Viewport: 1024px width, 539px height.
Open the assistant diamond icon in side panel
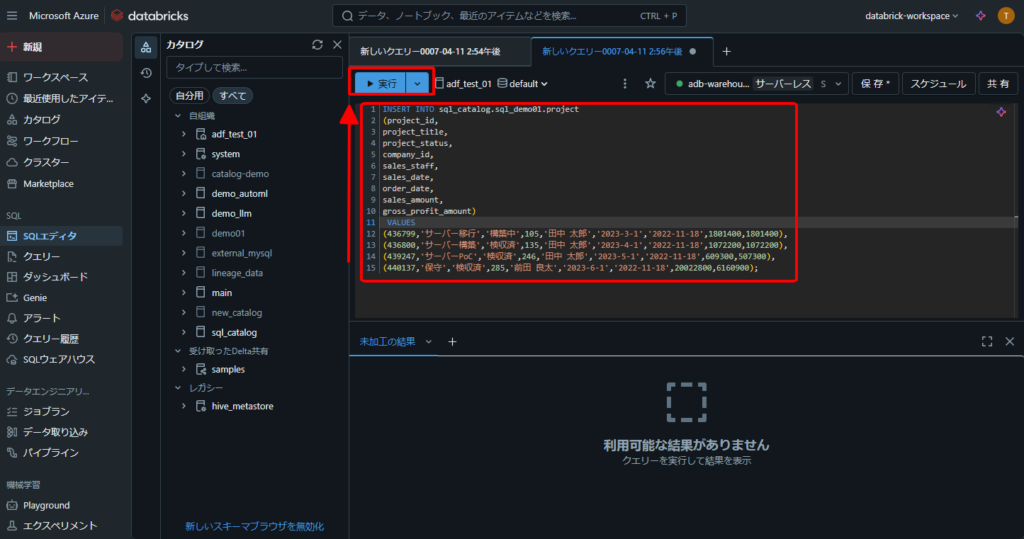pyautogui.click(x=146, y=99)
